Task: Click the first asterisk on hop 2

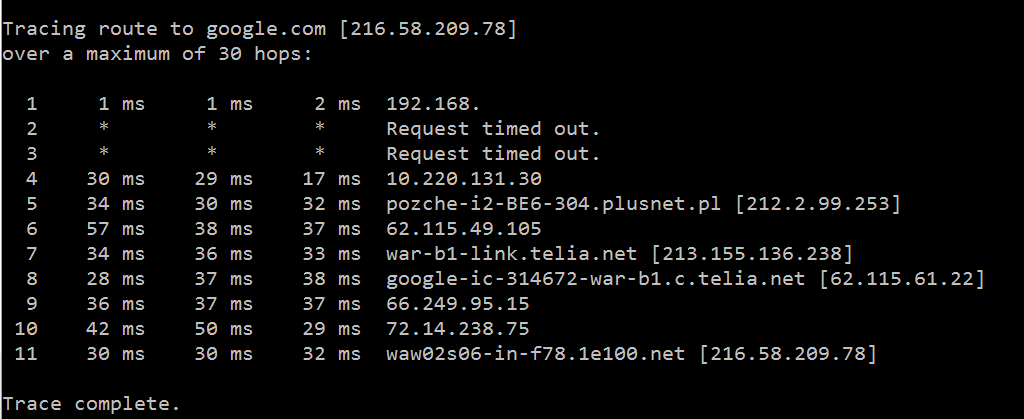Action: pos(103,130)
